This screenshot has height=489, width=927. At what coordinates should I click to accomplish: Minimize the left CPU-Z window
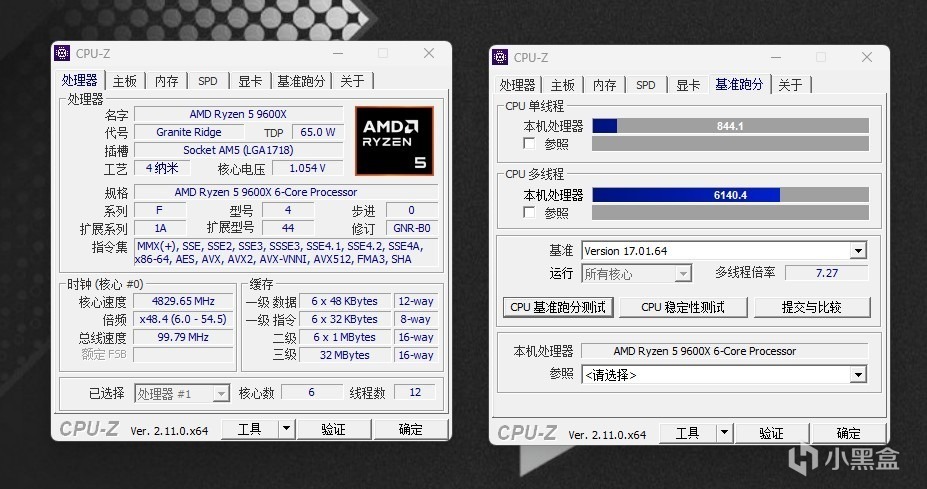pyautogui.click(x=338, y=53)
